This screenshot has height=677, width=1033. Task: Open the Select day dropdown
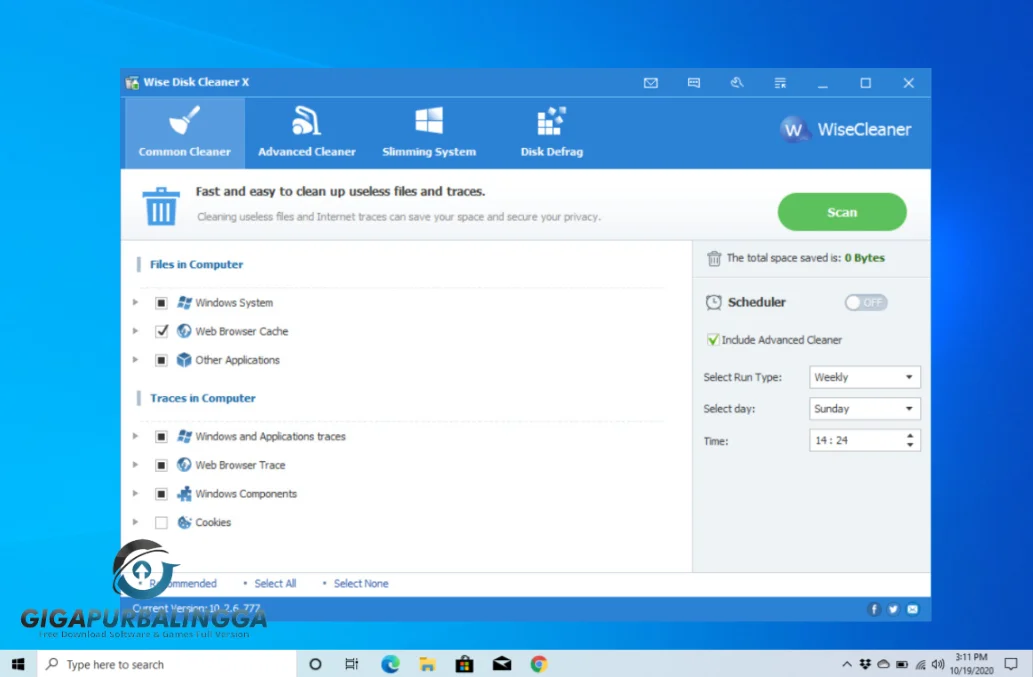864,409
